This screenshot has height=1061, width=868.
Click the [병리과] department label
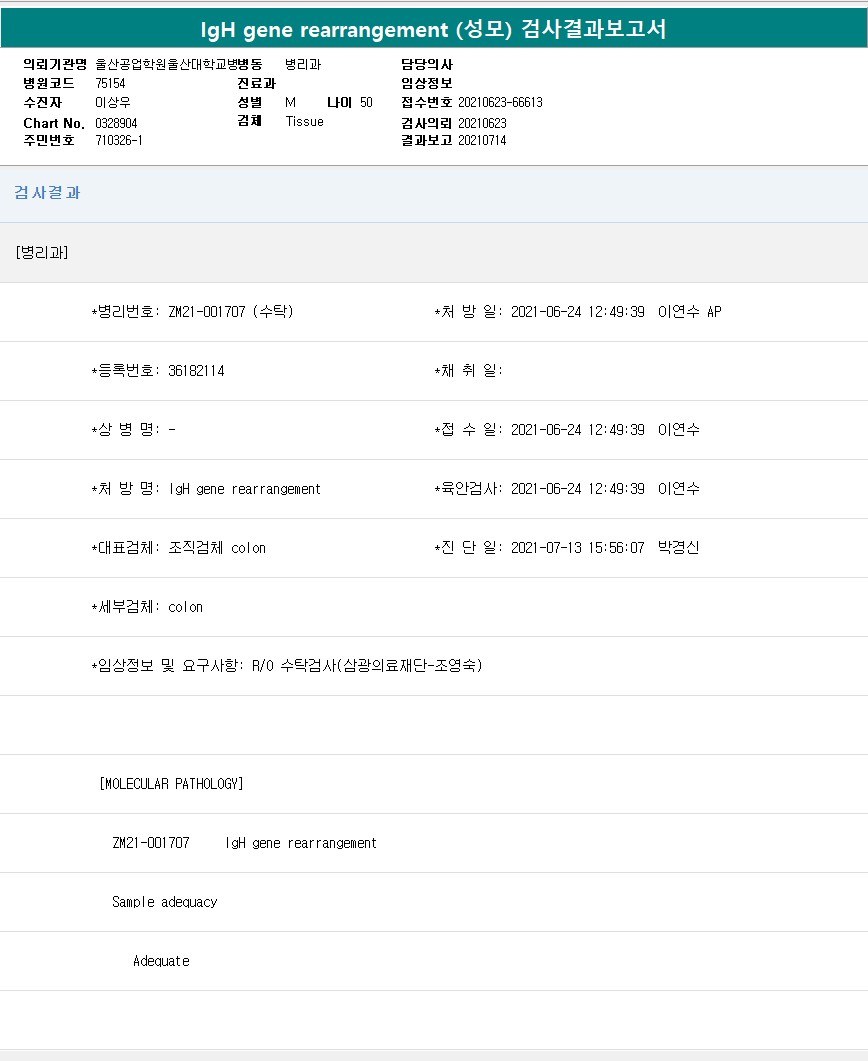(x=42, y=252)
